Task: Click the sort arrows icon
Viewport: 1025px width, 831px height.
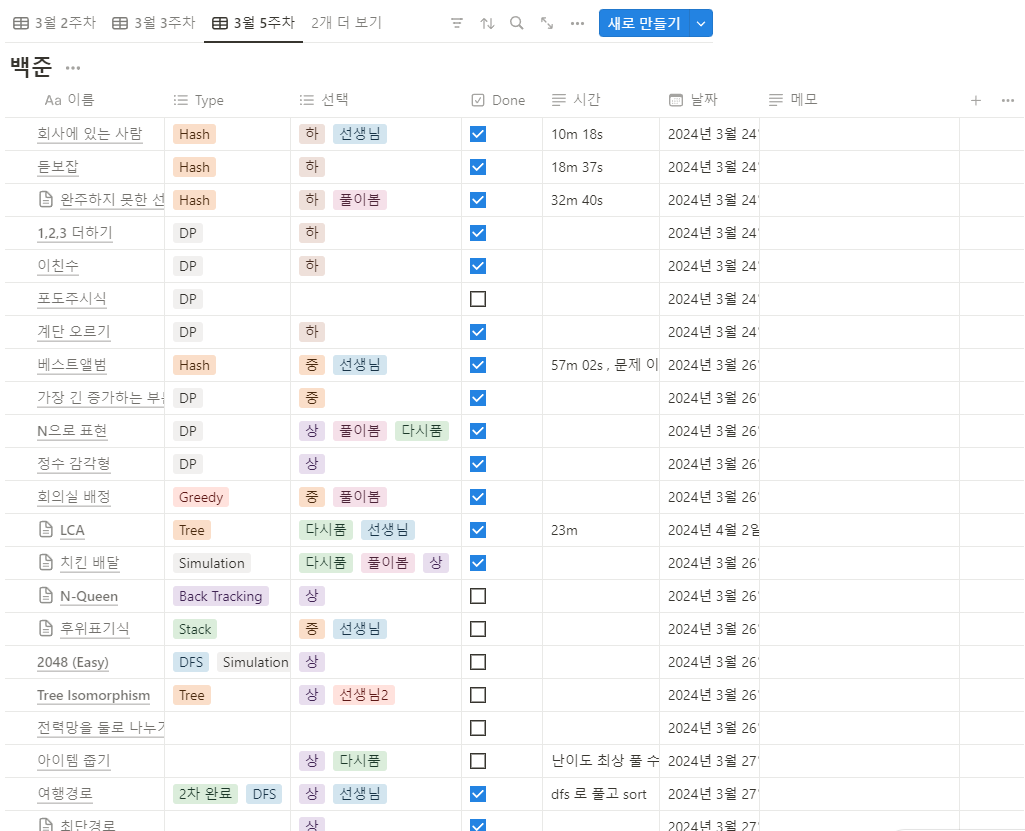Action: pyautogui.click(x=487, y=24)
